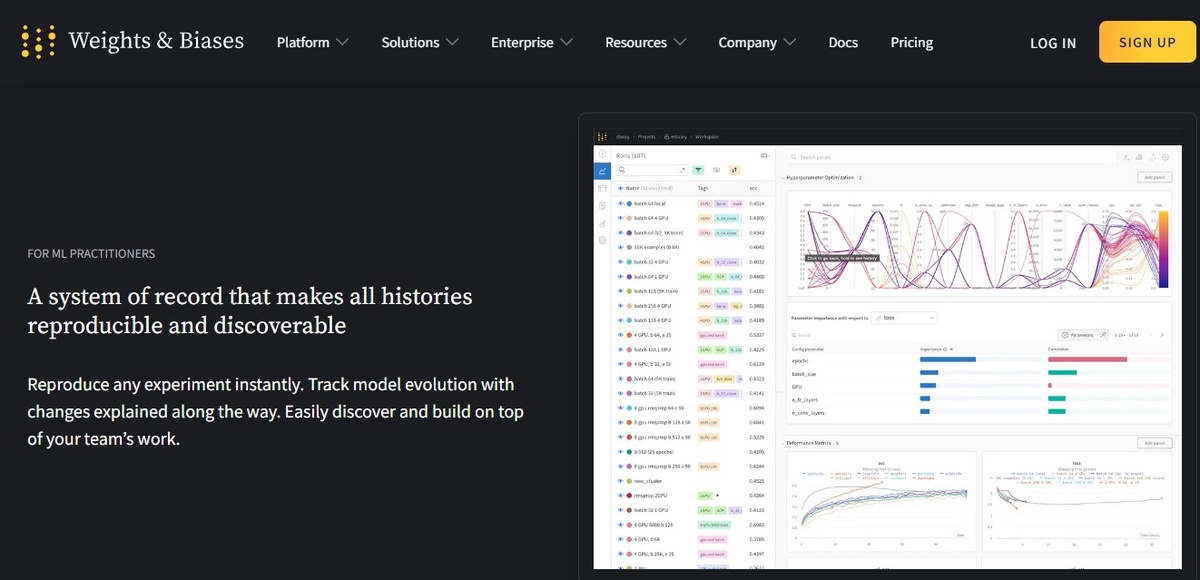The image size is (1200, 580).
Task: Expand the Platform menu chevron
Action: point(343,42)
